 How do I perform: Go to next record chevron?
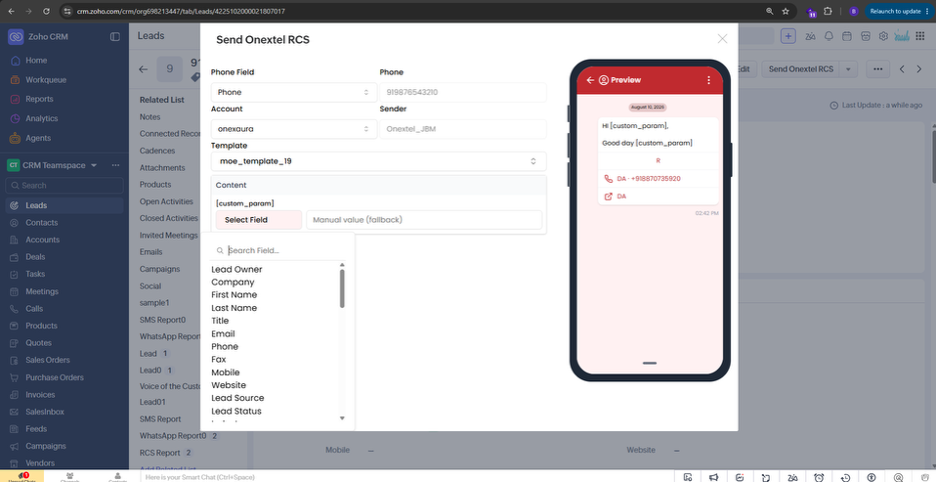click(x=919, y=69)
